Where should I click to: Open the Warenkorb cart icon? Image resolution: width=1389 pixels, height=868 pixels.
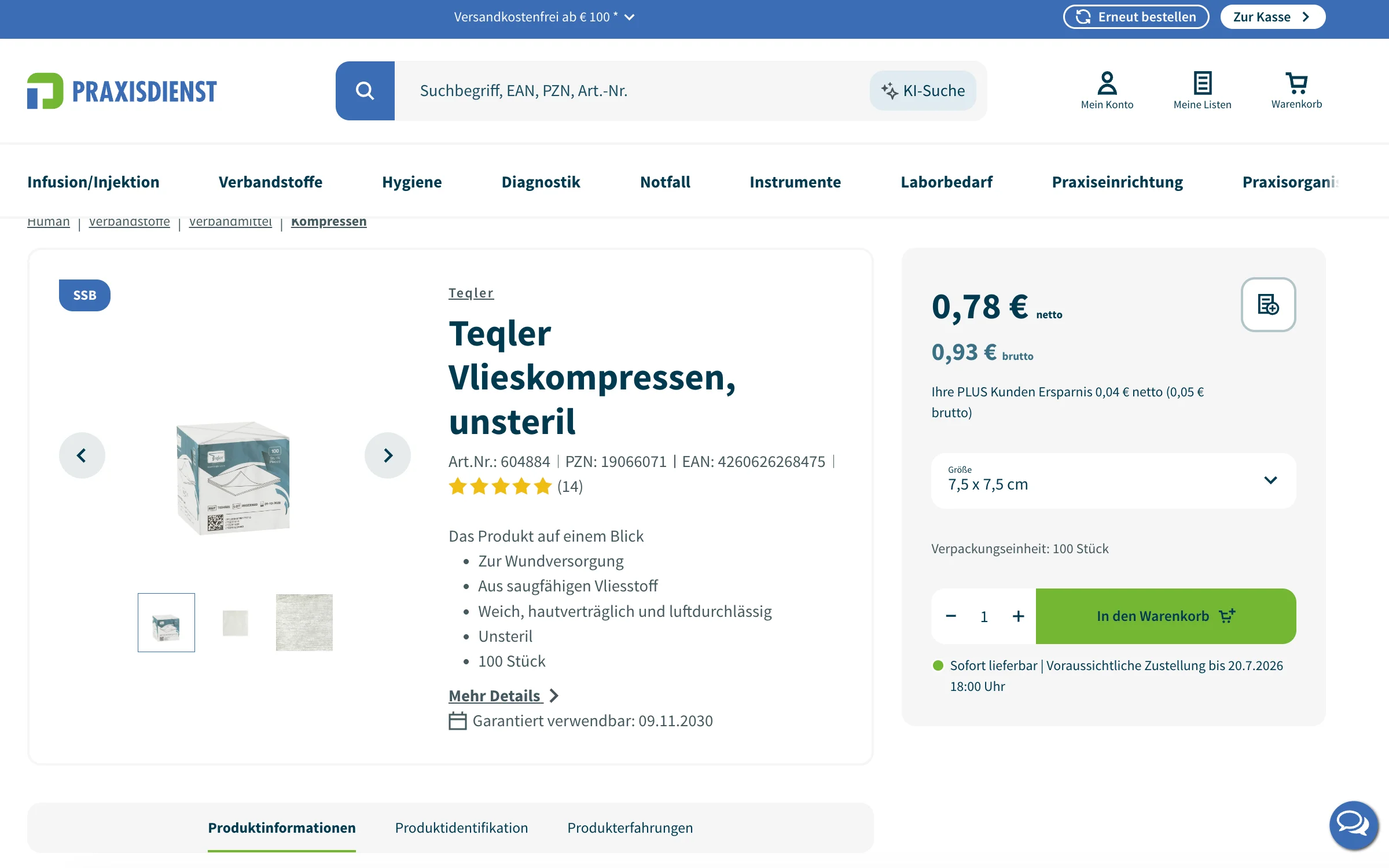(x=1296, y=90)
